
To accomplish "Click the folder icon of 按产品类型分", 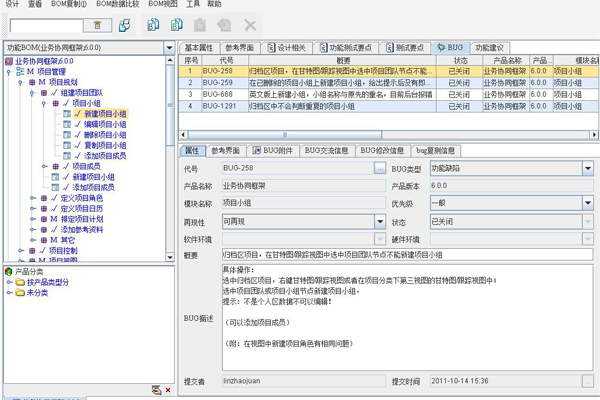I will tap(20, 282).
